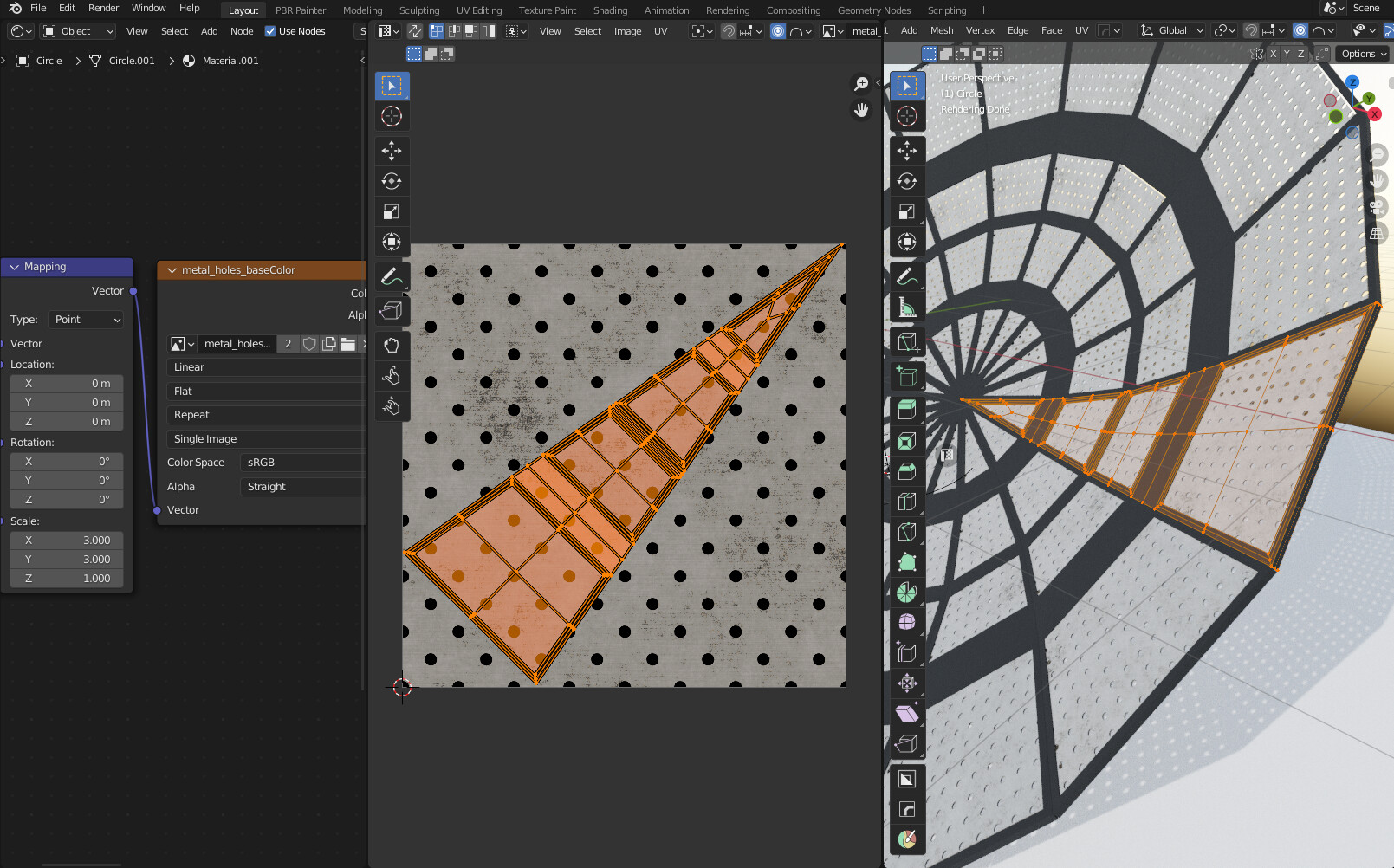Select the Shear tool
Screen dimensions: 1394x868
pos(907,714)
